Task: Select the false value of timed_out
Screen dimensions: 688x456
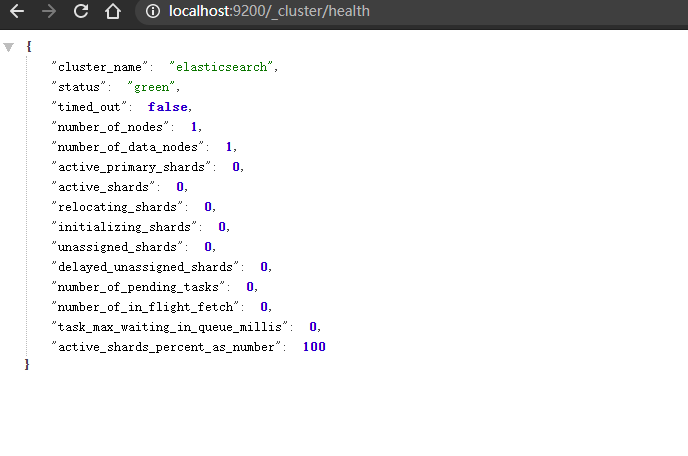Action: [x=168, y=107]
